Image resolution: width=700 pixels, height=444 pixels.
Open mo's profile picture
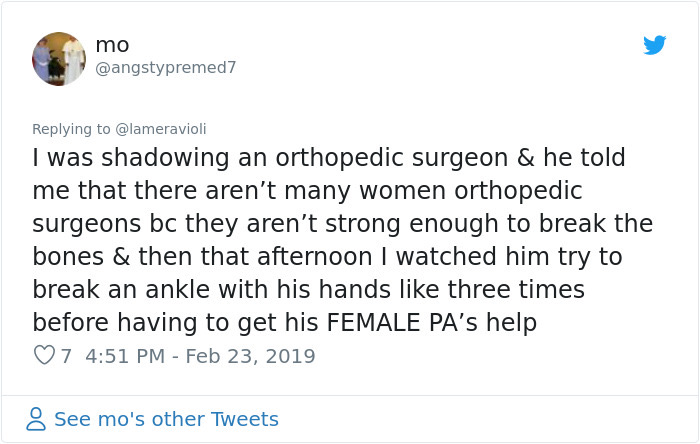point(59,58)
